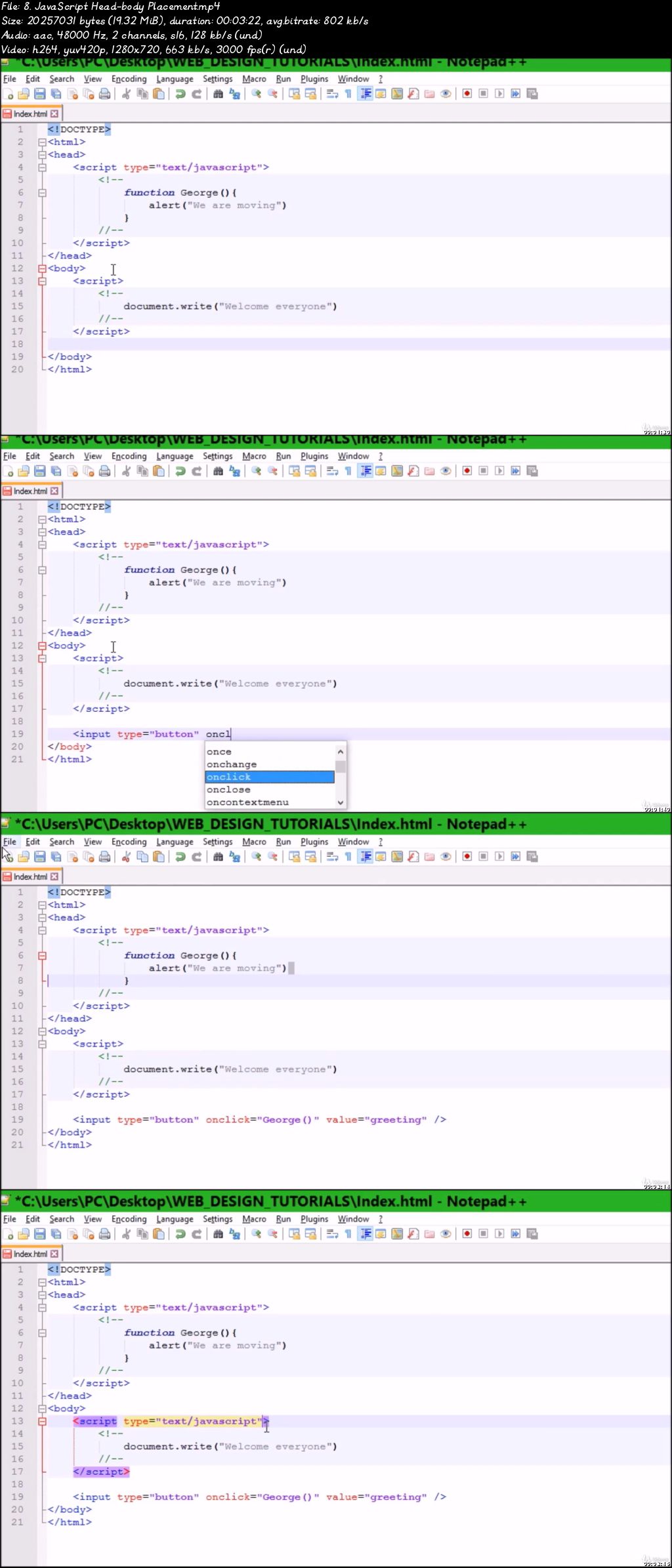The width and height of the screenshot is (672, 1568).
Task: Toggle the Monitoring eye icon in the top frame
Action: tap(446, 94)
